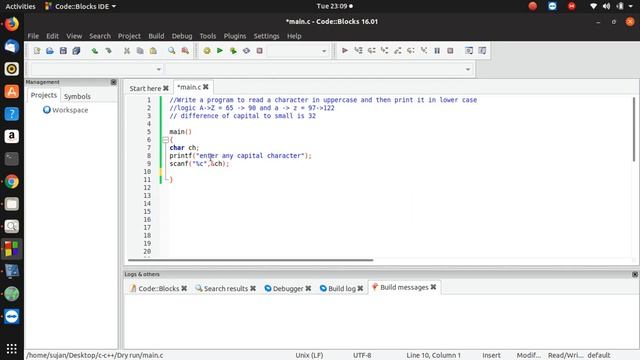The image size is (640, 360).
Task: Open the Settings menu
Action: (267, 36)
